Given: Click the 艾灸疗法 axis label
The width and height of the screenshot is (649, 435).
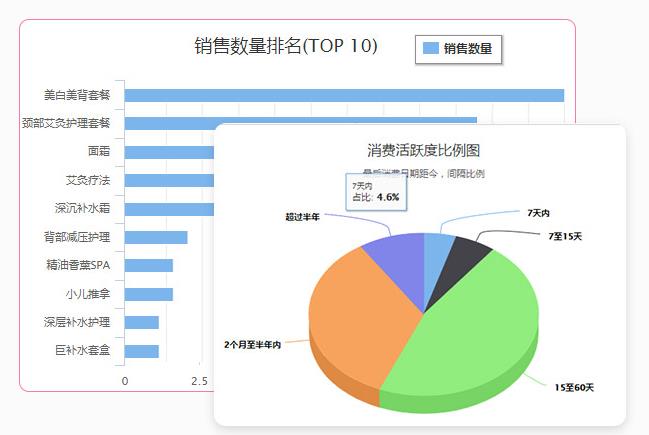Looking at the screenshot, I should coord(87,181).
